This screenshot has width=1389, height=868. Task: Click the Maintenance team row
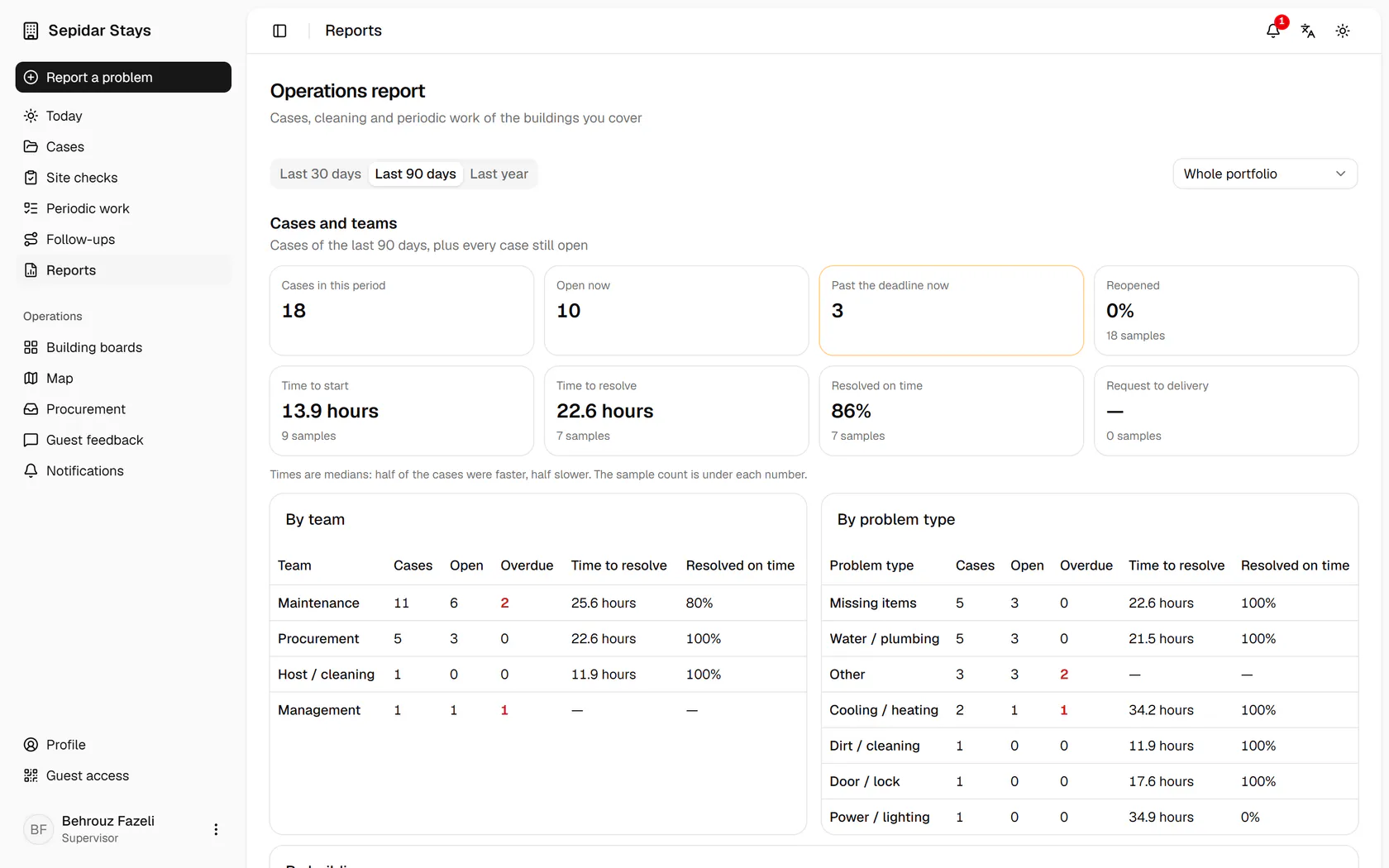point(538,603)
